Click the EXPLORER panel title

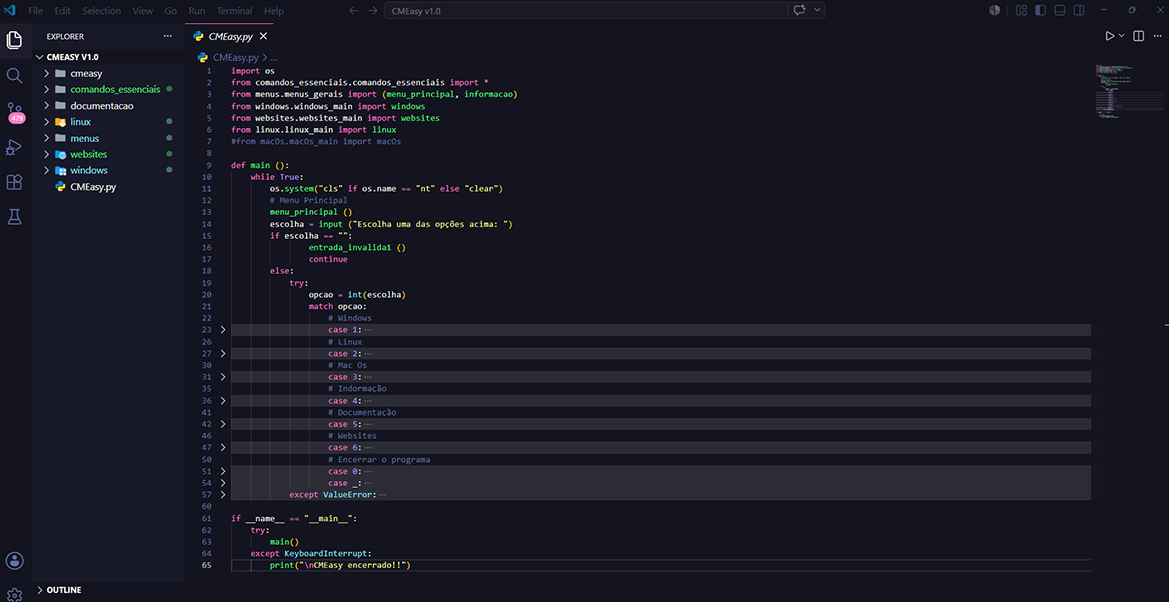point(66,36)
